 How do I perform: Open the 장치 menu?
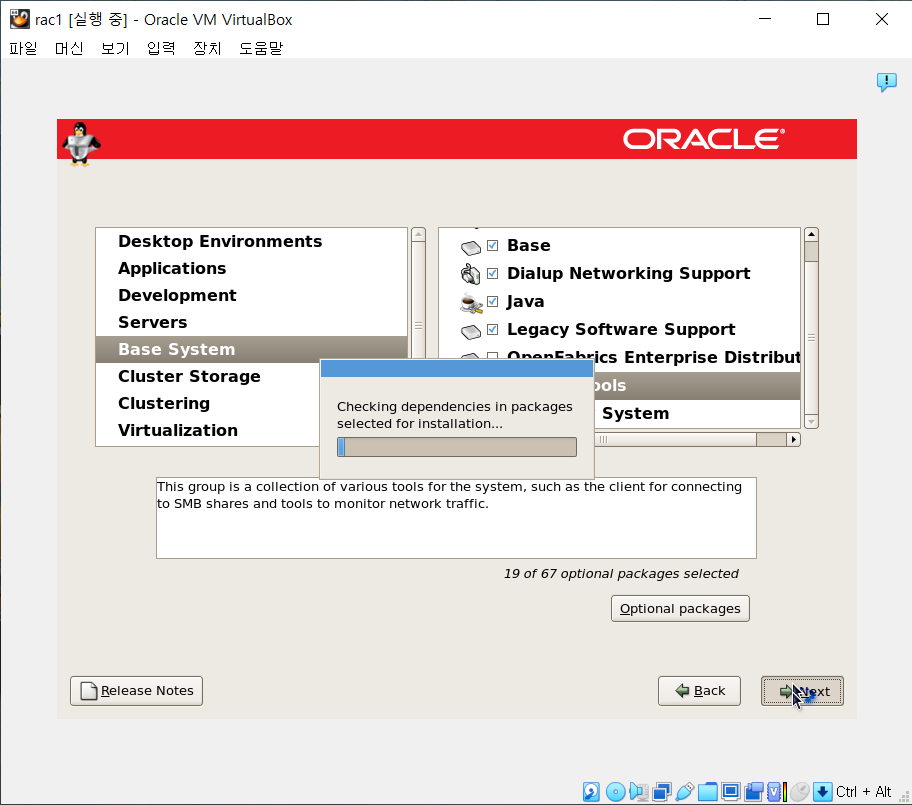207,48
